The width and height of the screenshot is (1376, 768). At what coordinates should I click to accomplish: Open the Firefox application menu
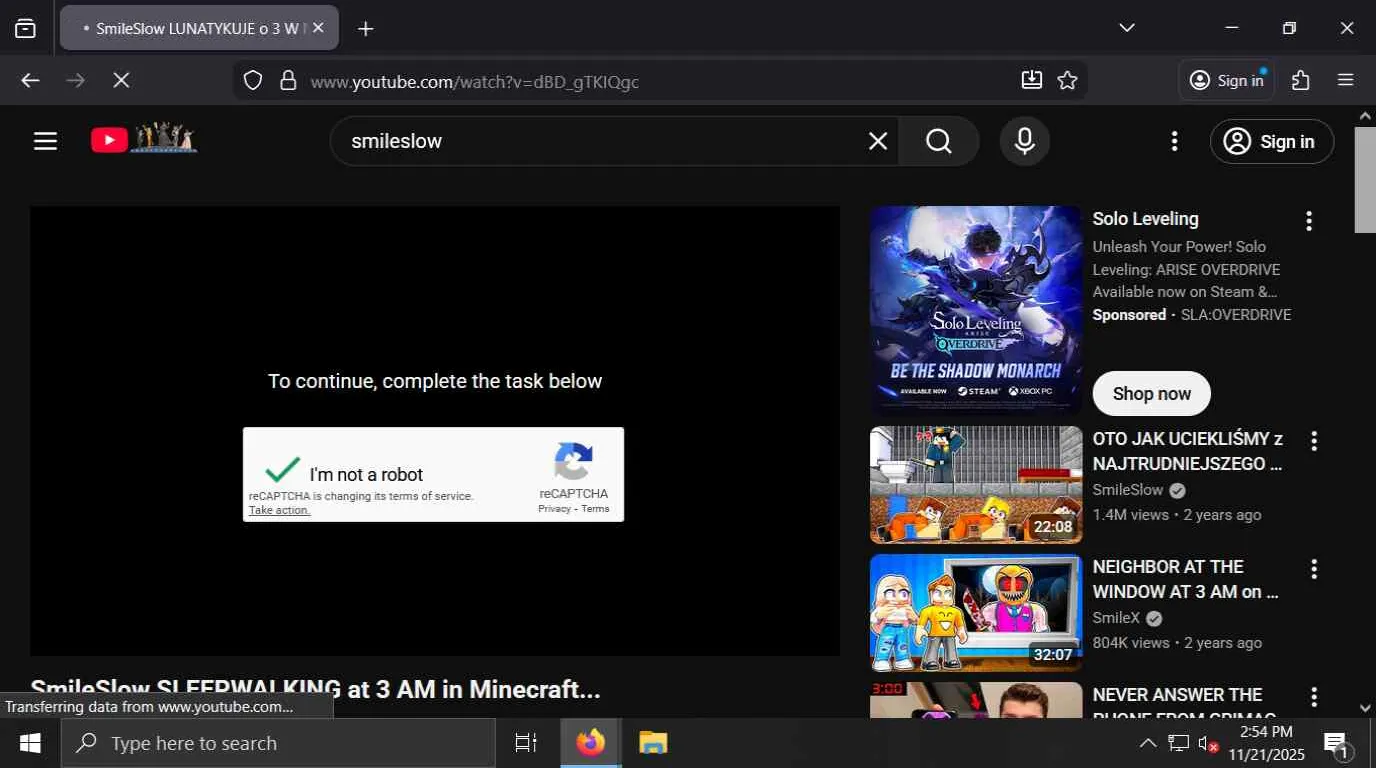coord(1346,81)
